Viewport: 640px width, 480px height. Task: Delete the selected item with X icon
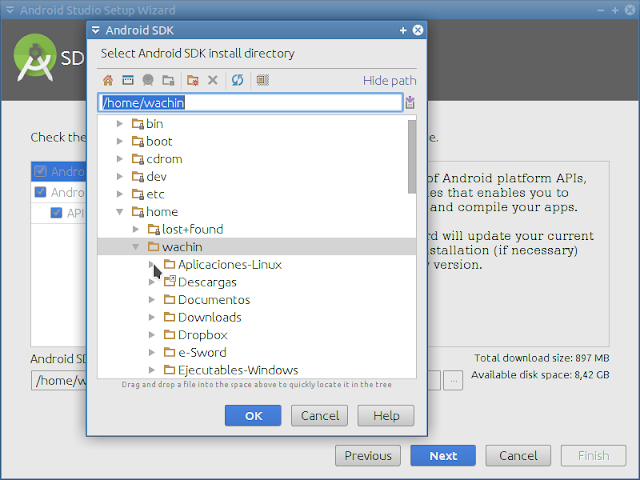click(x=213, y=80)
